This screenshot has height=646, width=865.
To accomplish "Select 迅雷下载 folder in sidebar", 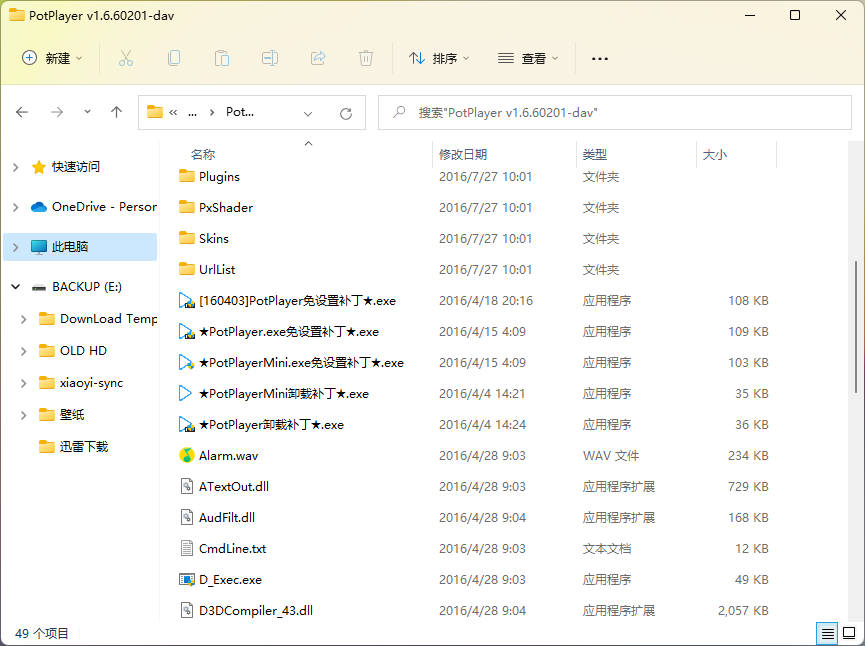I will tap(84, 447).
